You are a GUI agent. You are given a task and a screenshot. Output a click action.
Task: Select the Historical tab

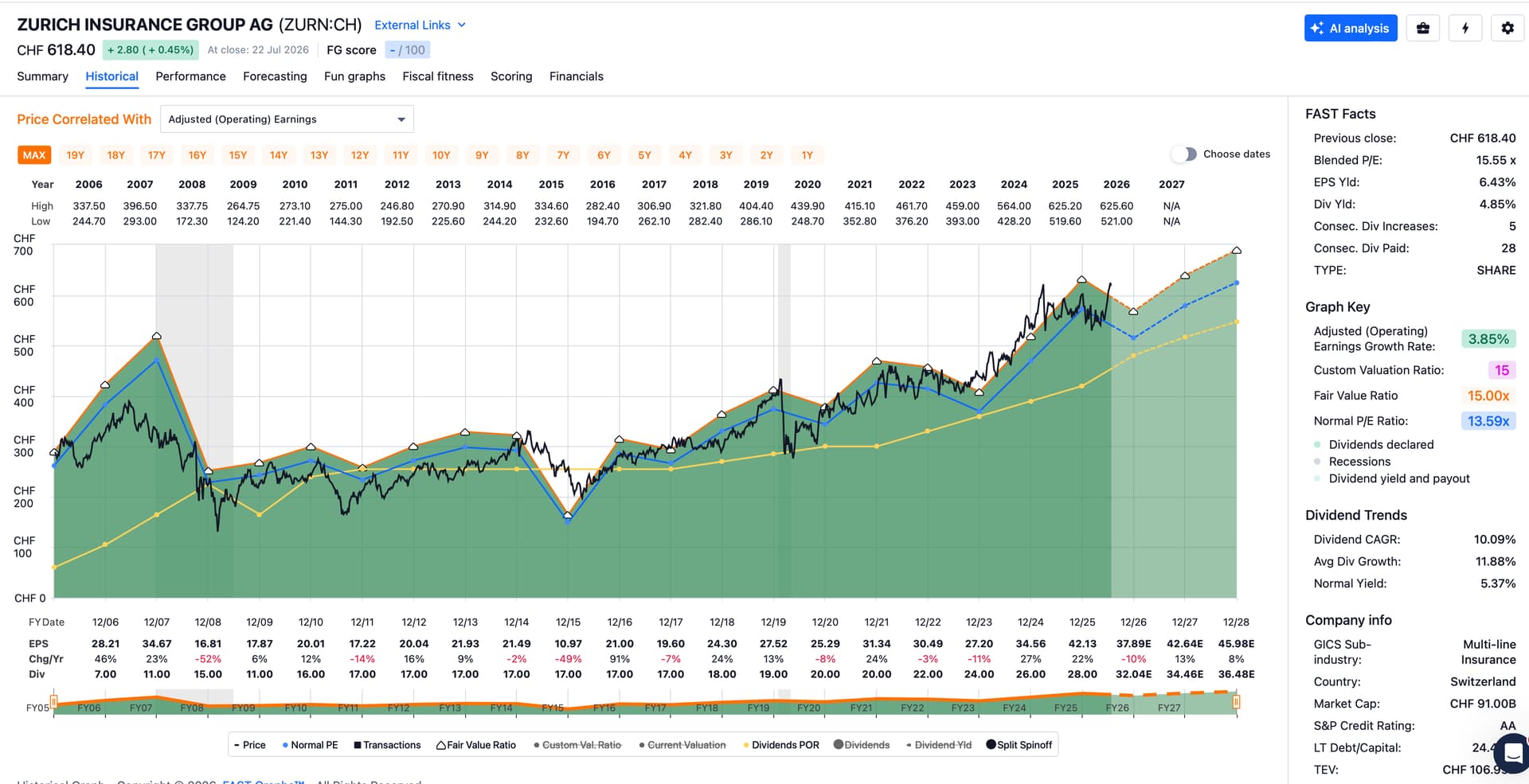click(111, 76)
